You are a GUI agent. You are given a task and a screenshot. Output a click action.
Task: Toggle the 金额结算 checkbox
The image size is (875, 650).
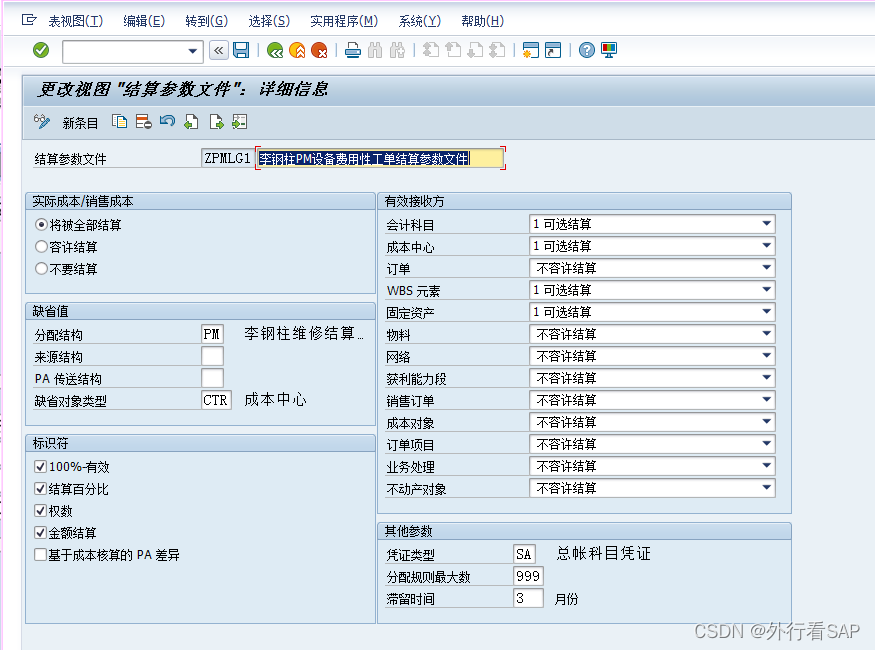pos(40,533)
